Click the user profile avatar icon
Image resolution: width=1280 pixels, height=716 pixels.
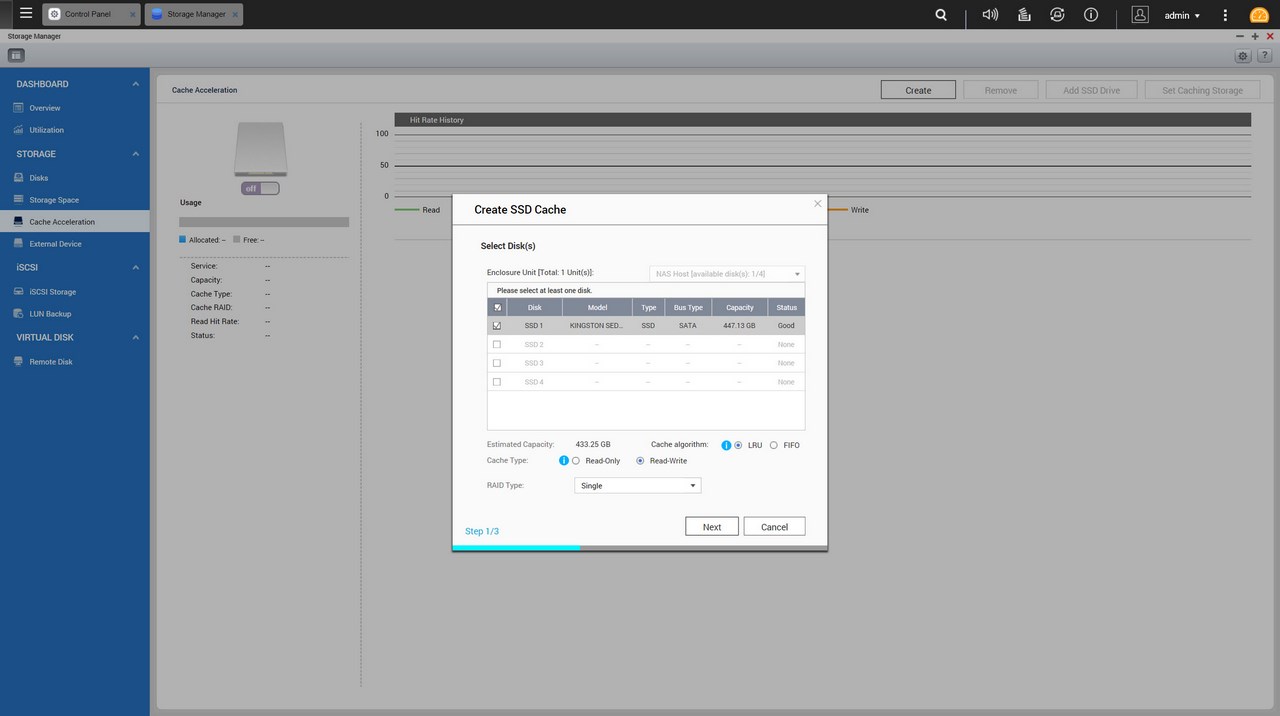(1140, 15)
